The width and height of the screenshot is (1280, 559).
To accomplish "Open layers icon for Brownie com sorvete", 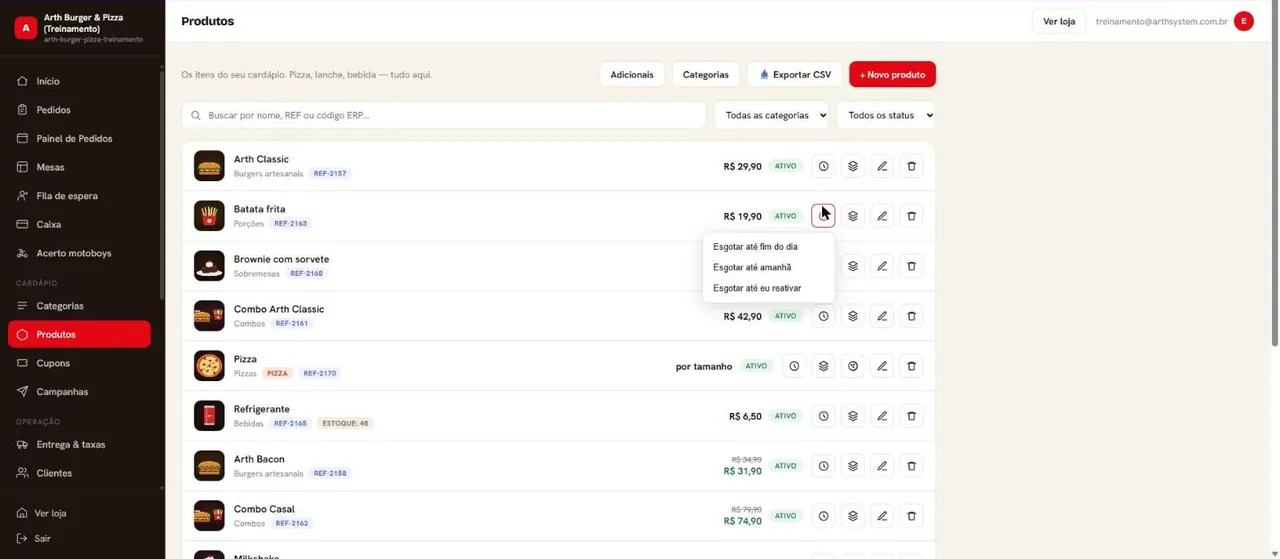I will (853, 266).
